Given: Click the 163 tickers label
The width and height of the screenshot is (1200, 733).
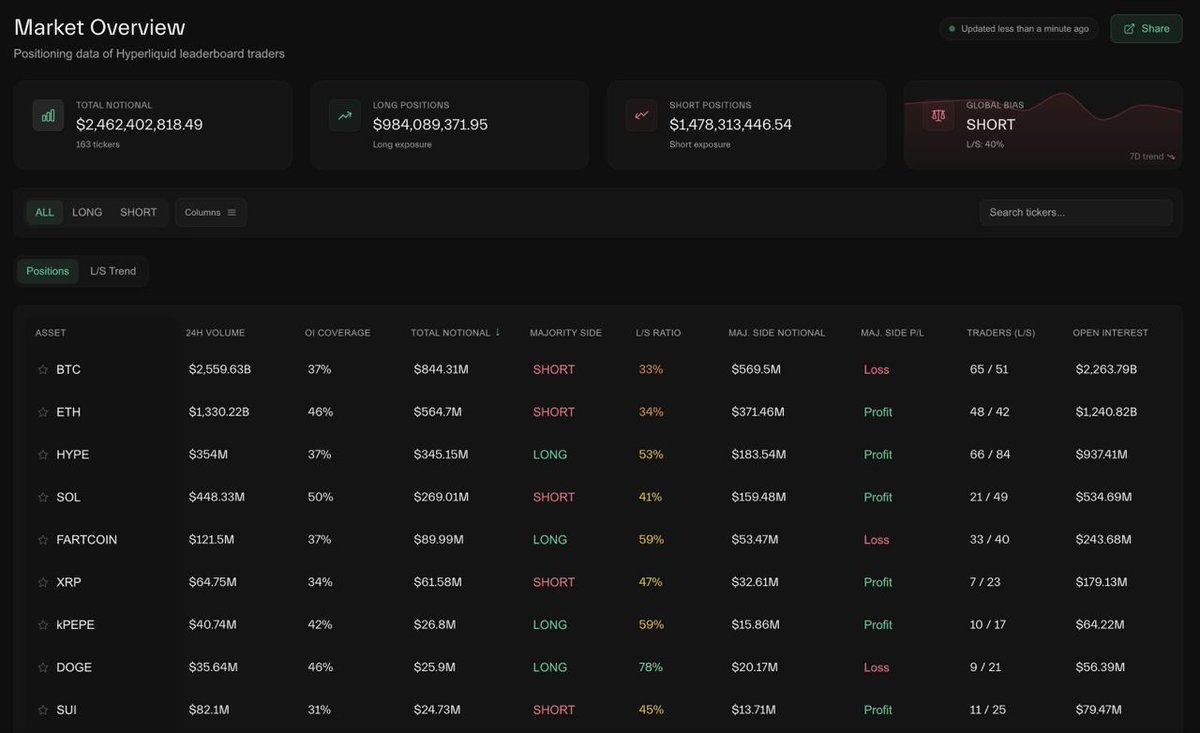Looking at the screenshot, I should coord(97,145).
